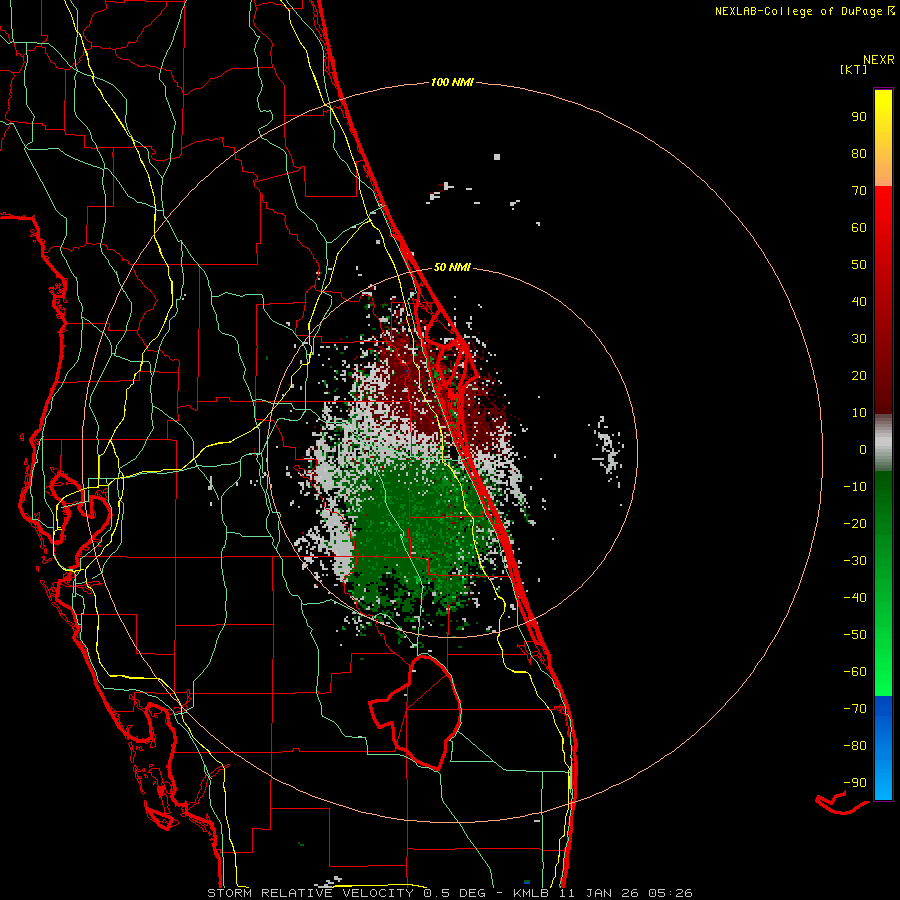900x900 pixels.
Task: Select the -60 value on velocity scale
Action: click(x=855, y=672)
